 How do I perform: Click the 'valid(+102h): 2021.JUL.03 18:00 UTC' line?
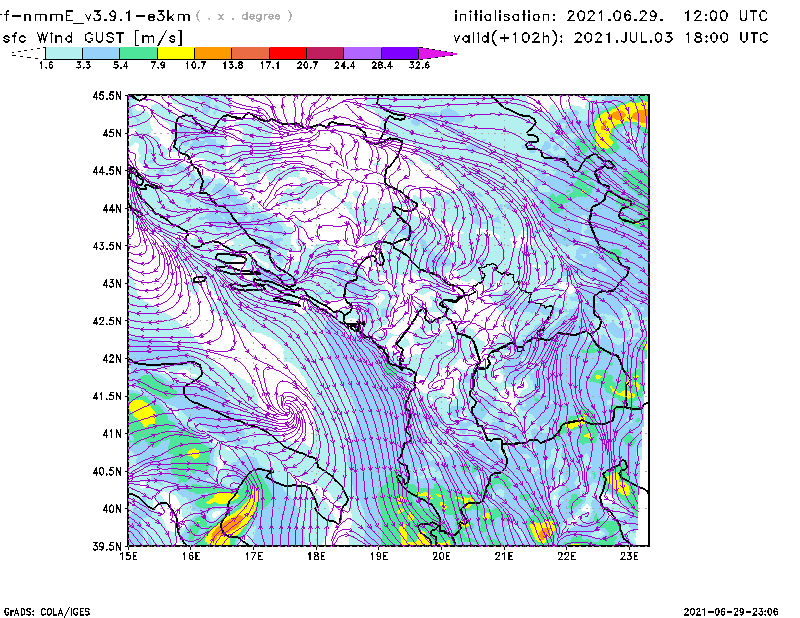(611, 38)
